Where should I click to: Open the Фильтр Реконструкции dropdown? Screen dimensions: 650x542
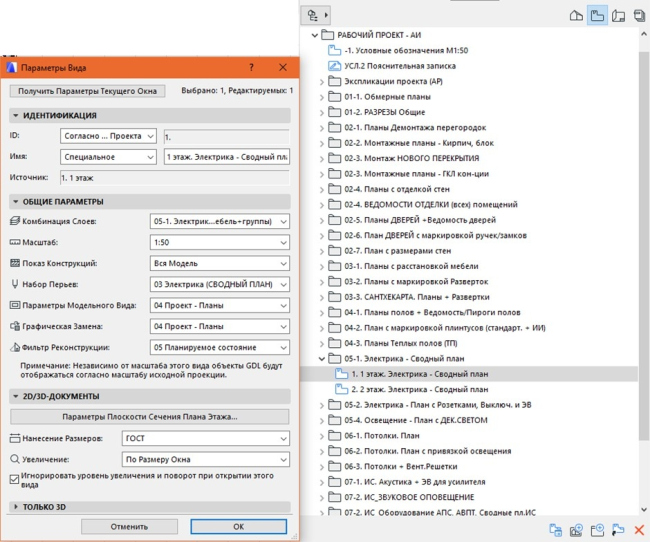pyautogui.click(x=219, y=347)
